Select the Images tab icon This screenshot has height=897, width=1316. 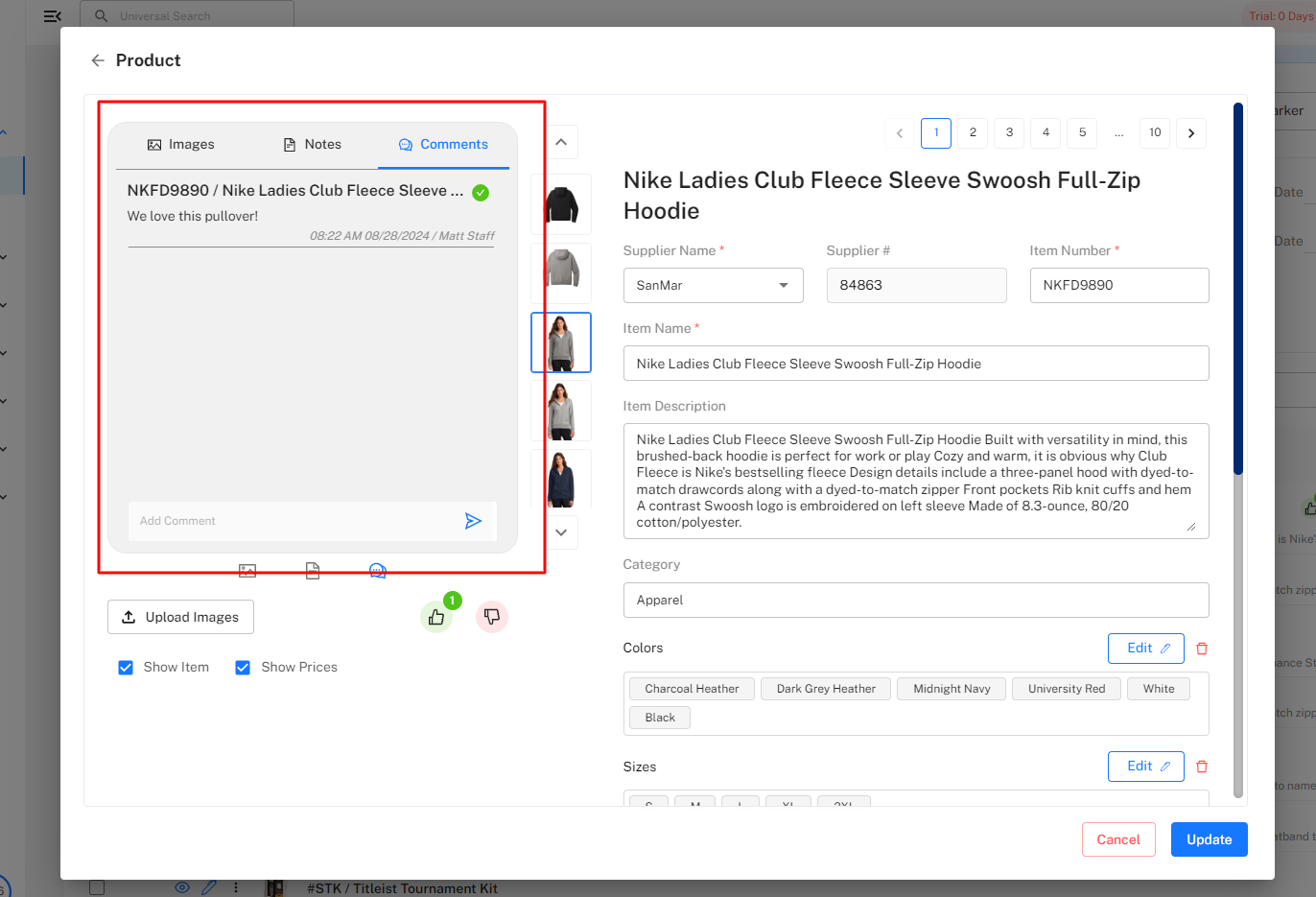tap(156, 143)
